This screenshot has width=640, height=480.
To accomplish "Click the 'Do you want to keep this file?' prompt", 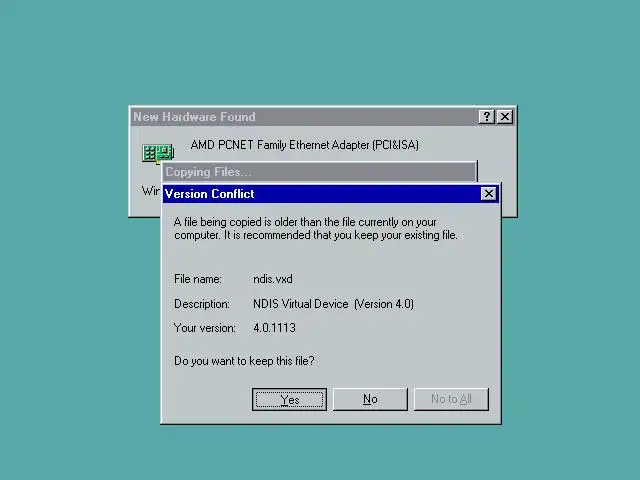I will click(x=244, y=361).
